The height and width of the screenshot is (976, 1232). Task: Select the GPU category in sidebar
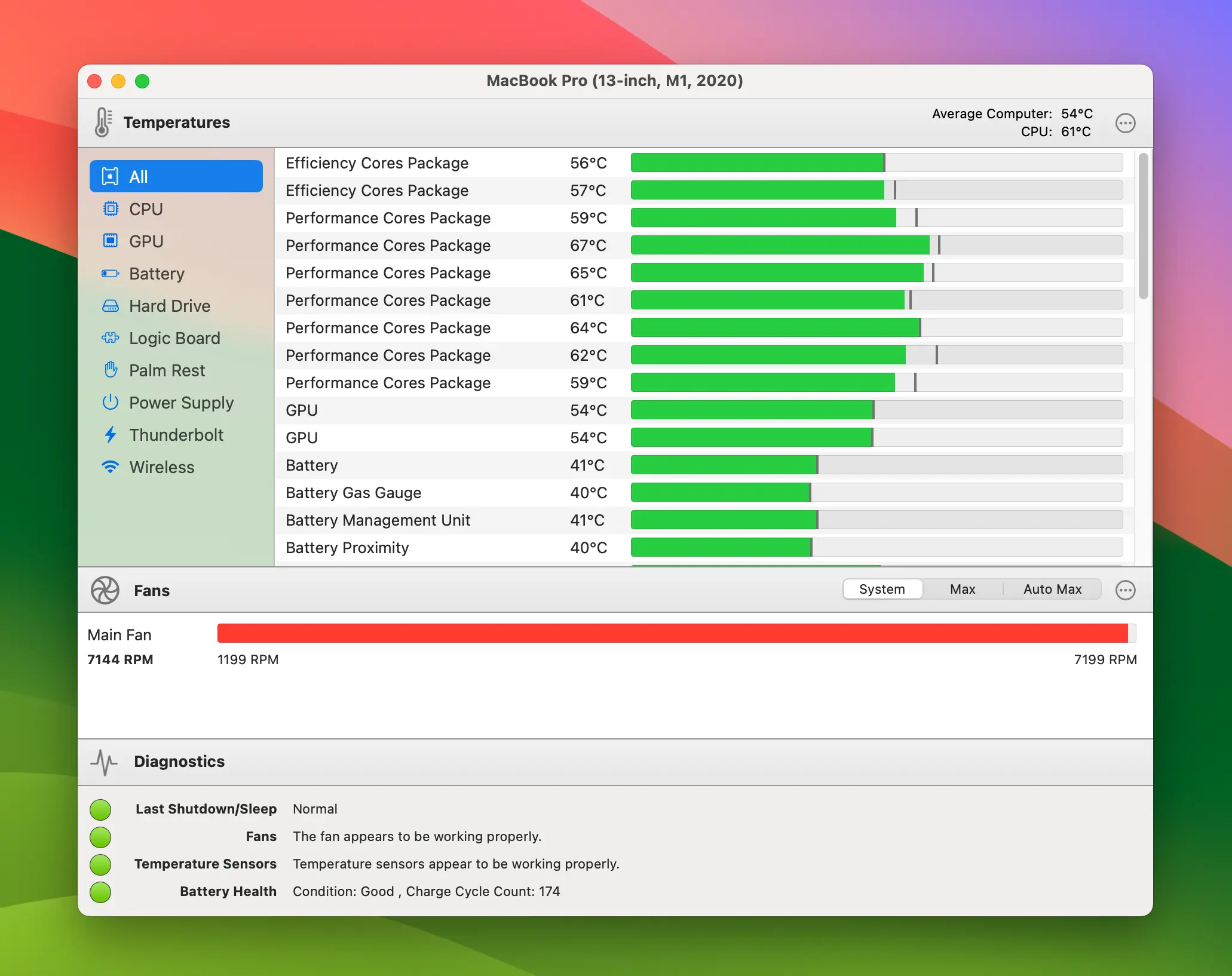pyautogui.click(x=176, y=241)
